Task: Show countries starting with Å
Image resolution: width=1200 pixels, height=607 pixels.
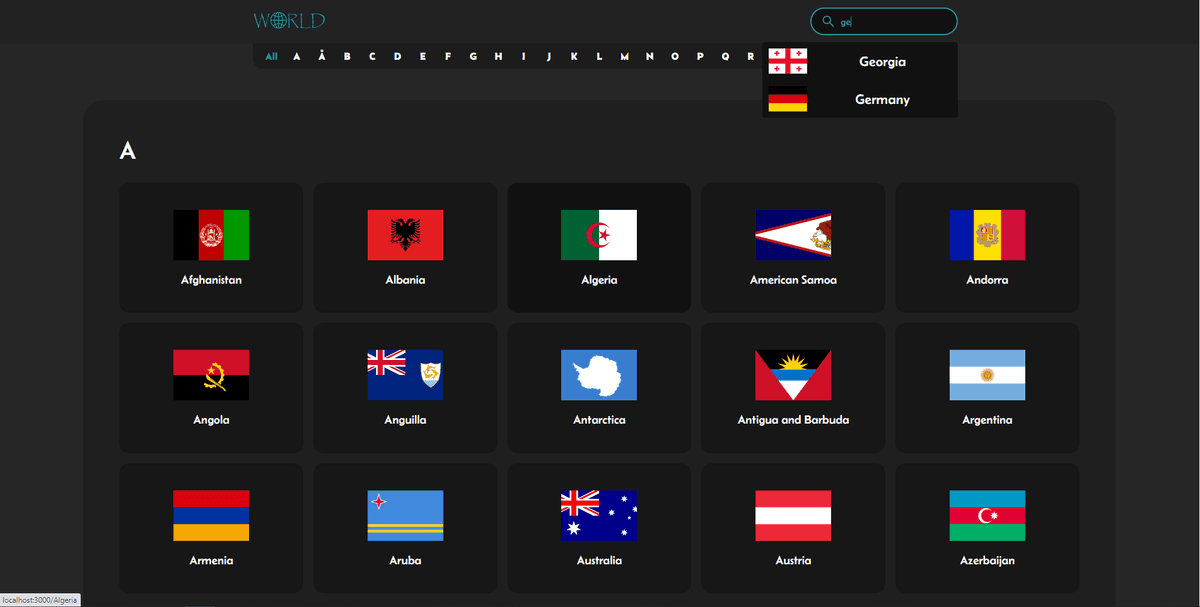Action: (321, 56)
